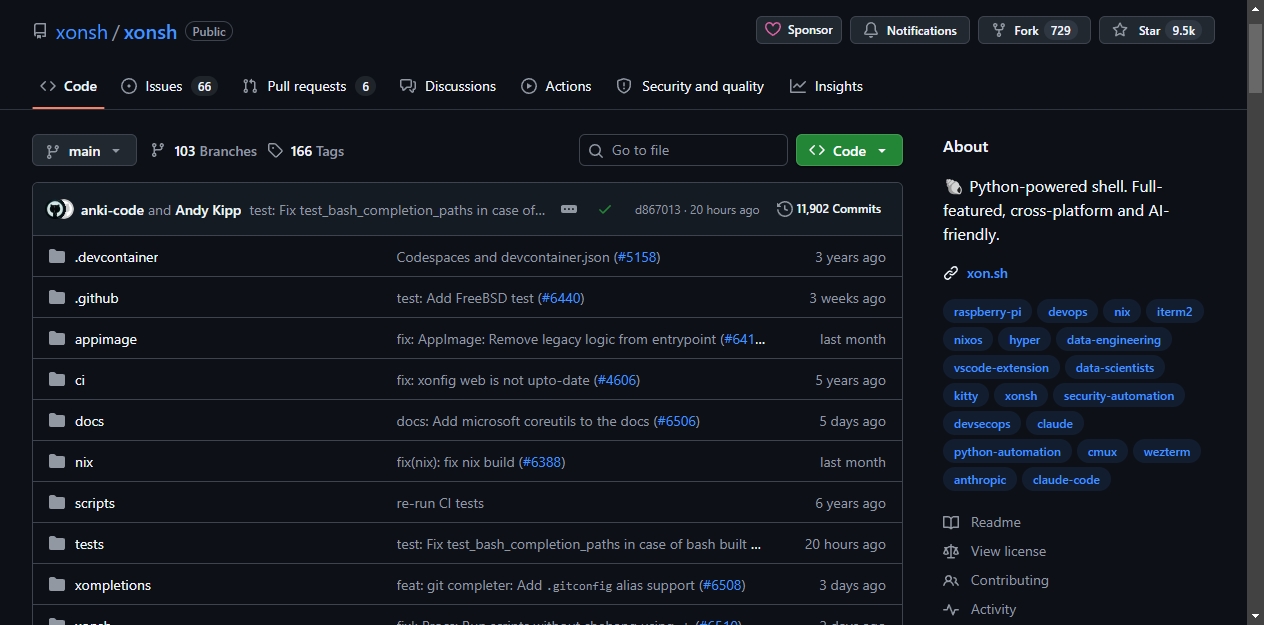Click the anthropic topic tag

pos(980,480)
